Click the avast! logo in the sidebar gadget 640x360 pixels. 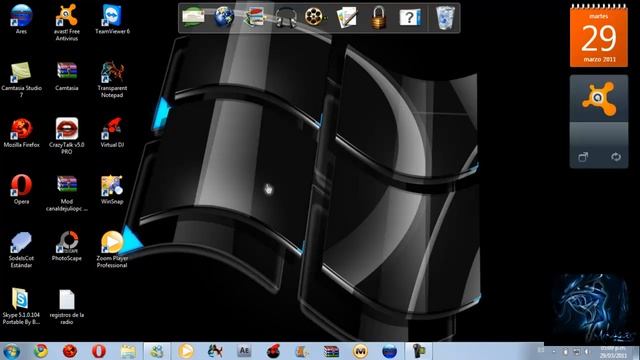coord(598,98)
